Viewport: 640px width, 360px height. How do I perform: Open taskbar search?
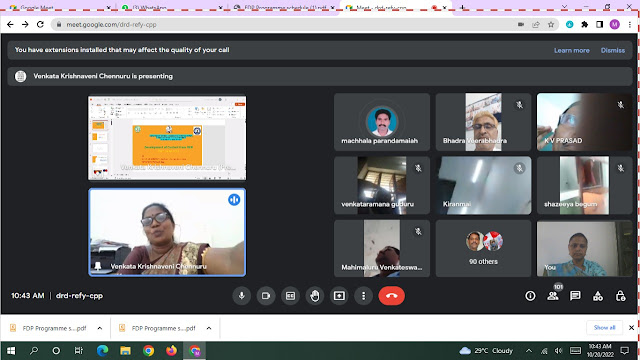tap(34, 351)
